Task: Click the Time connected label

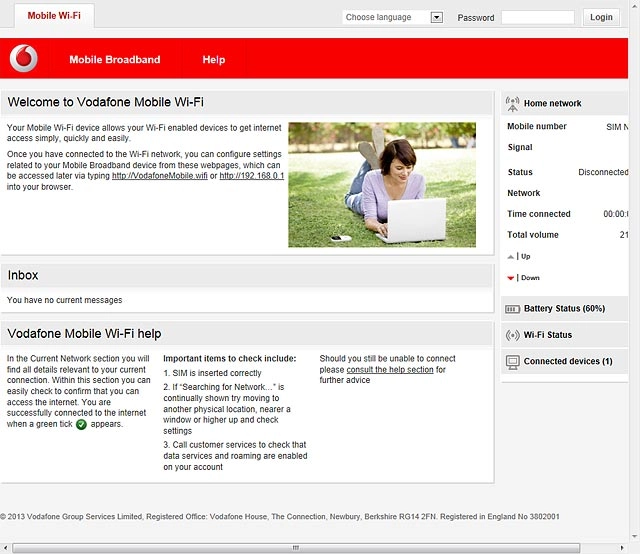Action: [x=539, y=214]
